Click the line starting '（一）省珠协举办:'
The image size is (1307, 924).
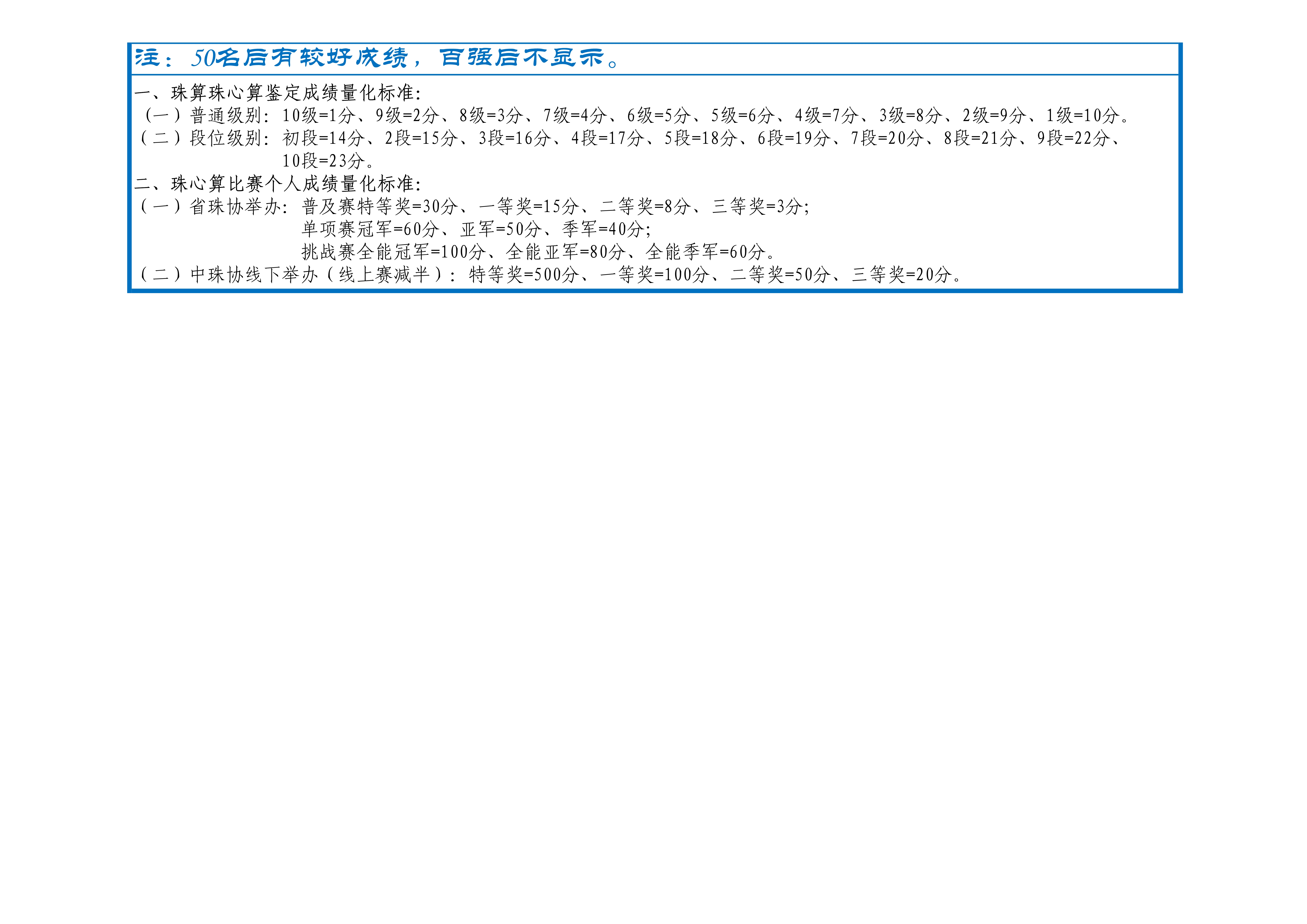475,206
